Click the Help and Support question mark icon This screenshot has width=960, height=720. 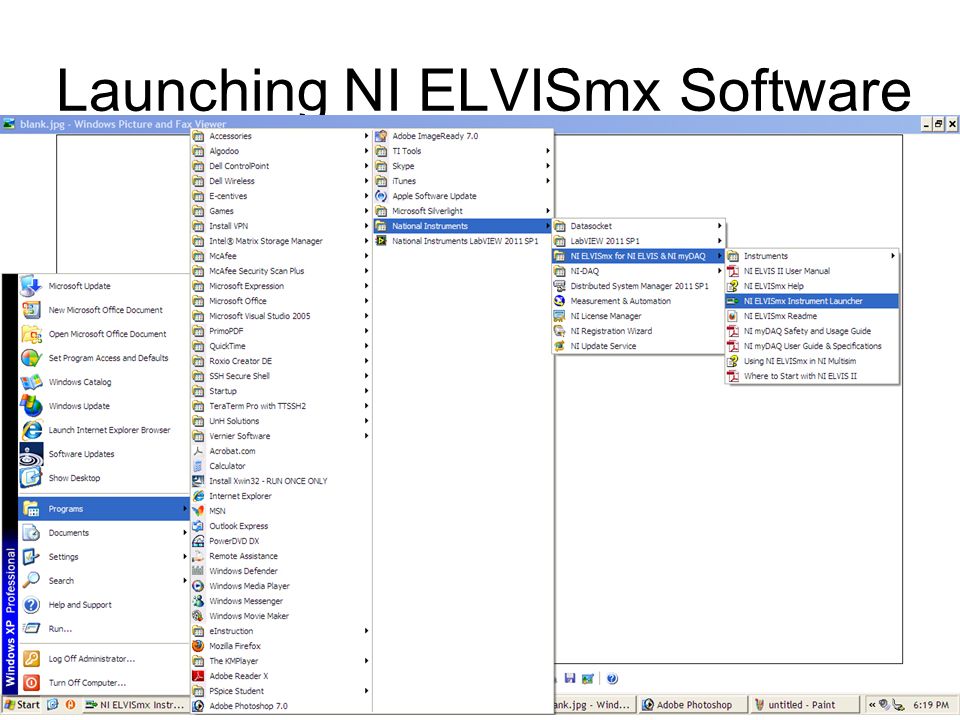(x=31, y=605)
